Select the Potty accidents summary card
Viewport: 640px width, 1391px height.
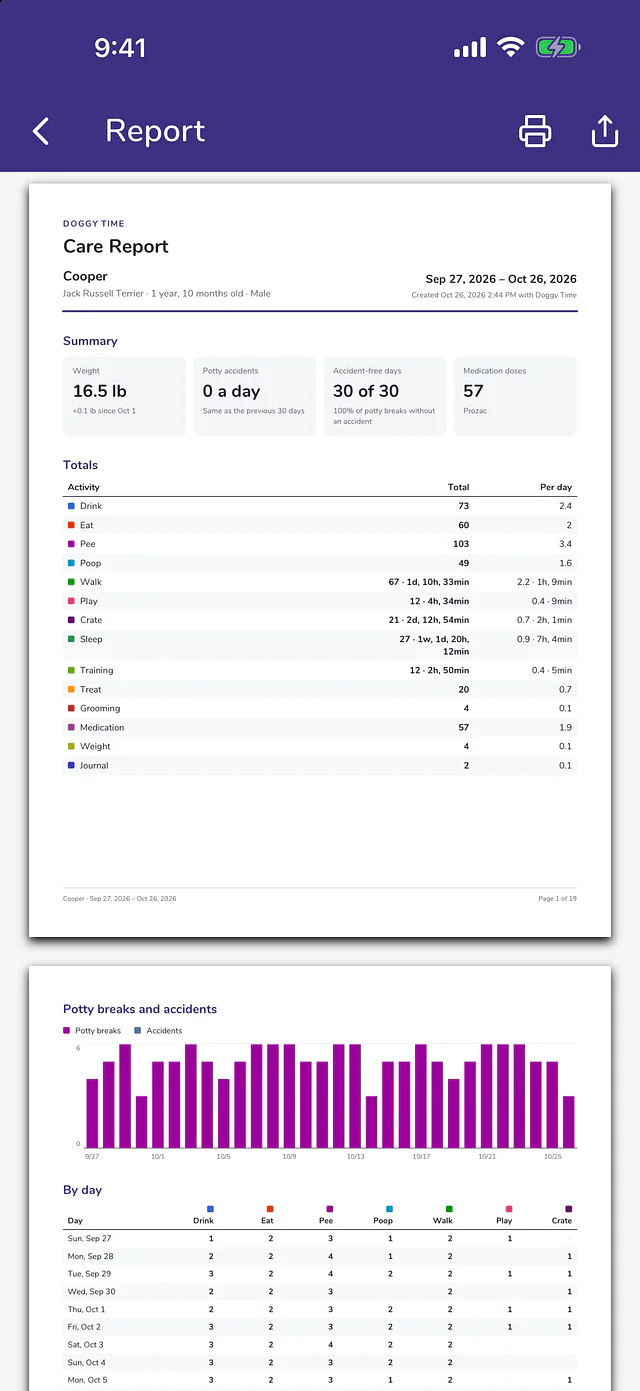[255, 396]
